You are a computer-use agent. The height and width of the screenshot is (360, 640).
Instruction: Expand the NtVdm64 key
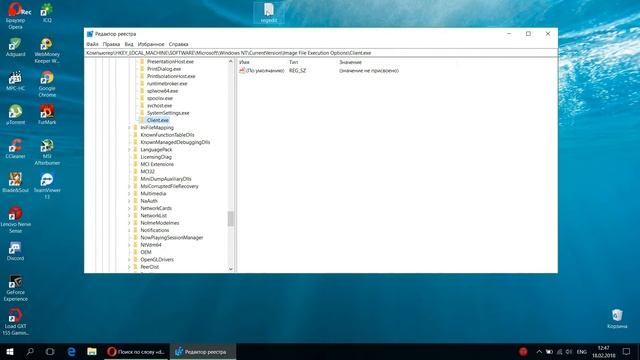129,245
